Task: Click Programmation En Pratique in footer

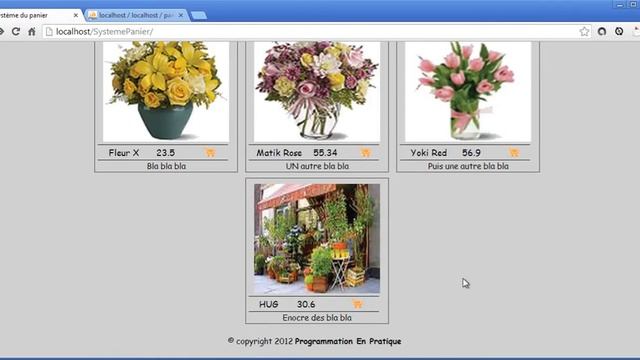Action: (348, 341)
